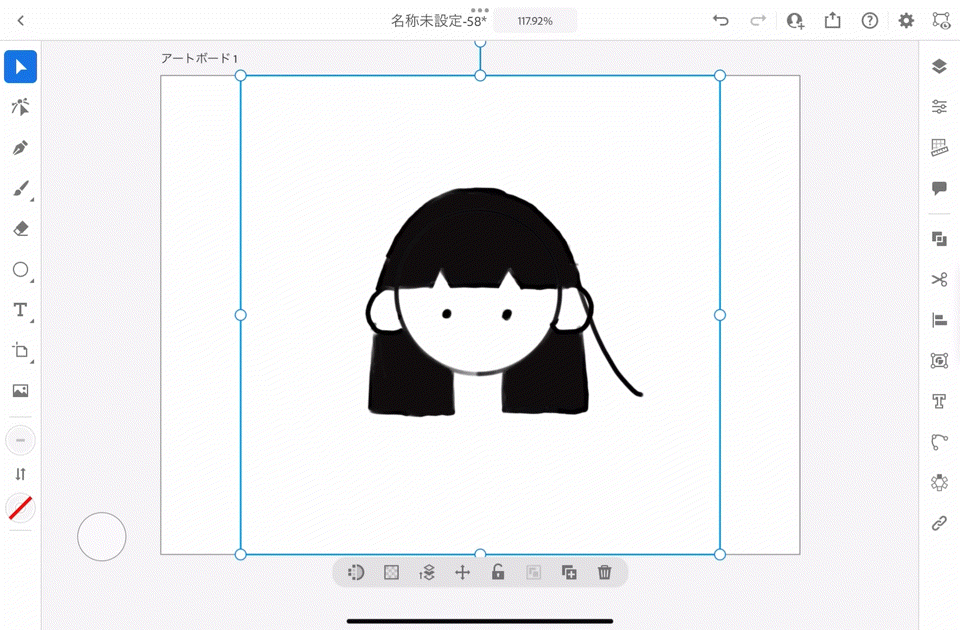
Task: Go back using the top-left arrow
Action: pos(20,21)
